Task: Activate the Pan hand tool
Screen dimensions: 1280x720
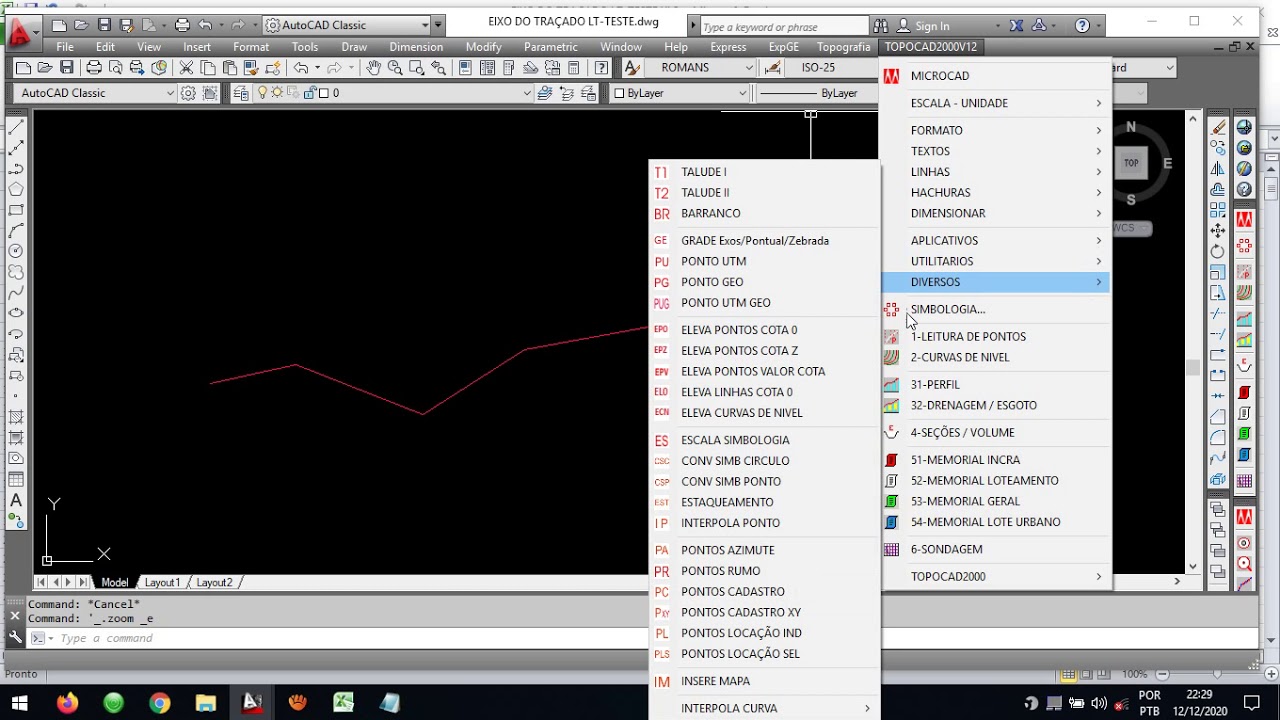Action: [373, 67]
